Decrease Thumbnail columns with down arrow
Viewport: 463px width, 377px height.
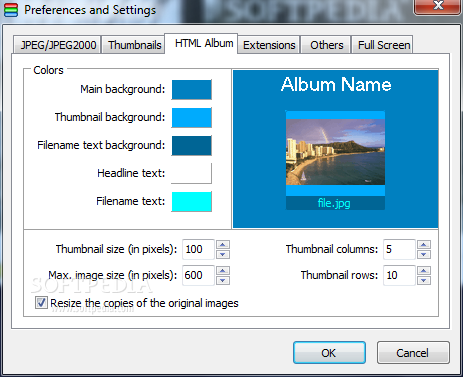tap(424, 254)
